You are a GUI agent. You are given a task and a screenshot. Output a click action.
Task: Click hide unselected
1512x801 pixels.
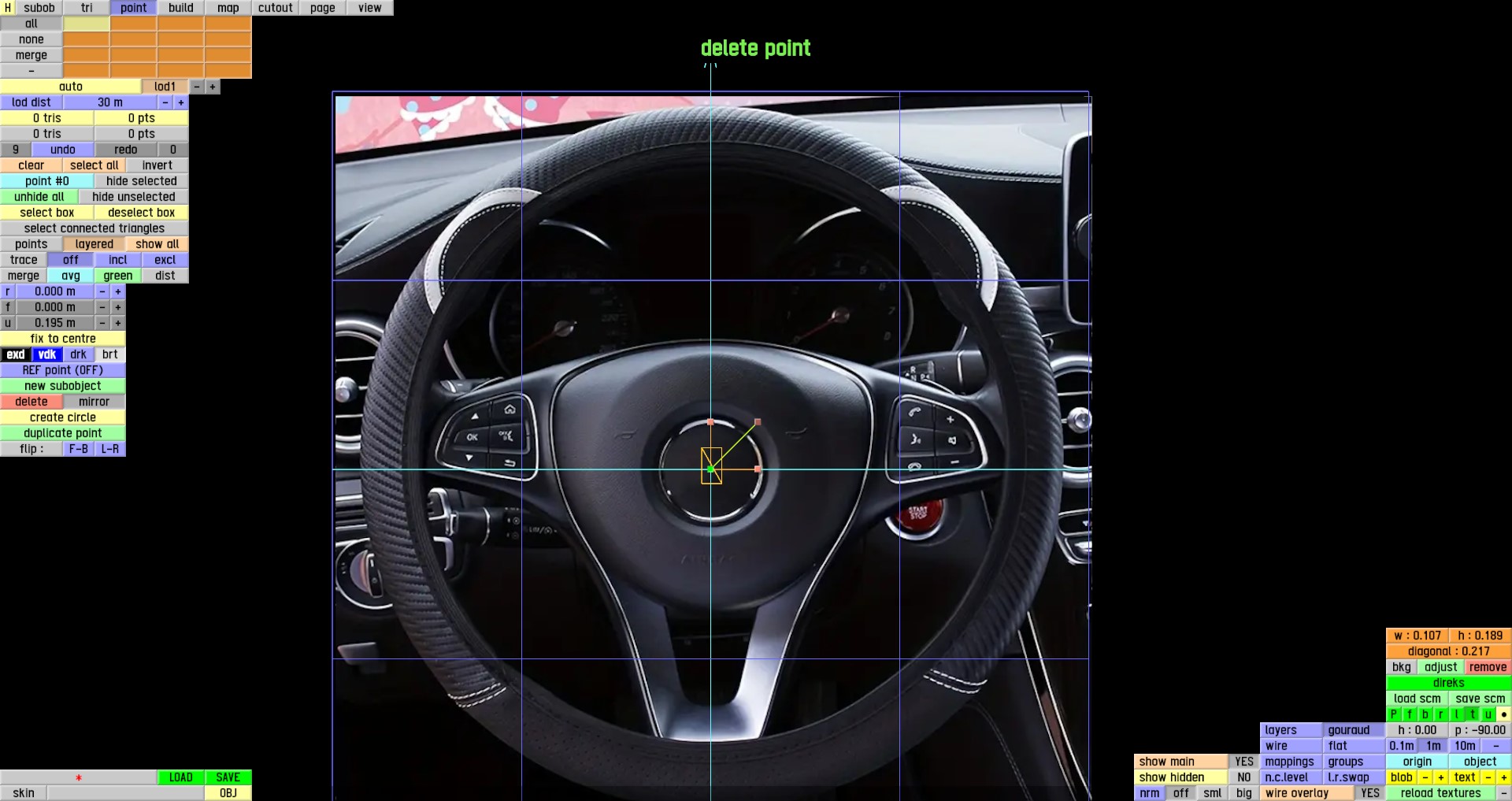(134, 197)
